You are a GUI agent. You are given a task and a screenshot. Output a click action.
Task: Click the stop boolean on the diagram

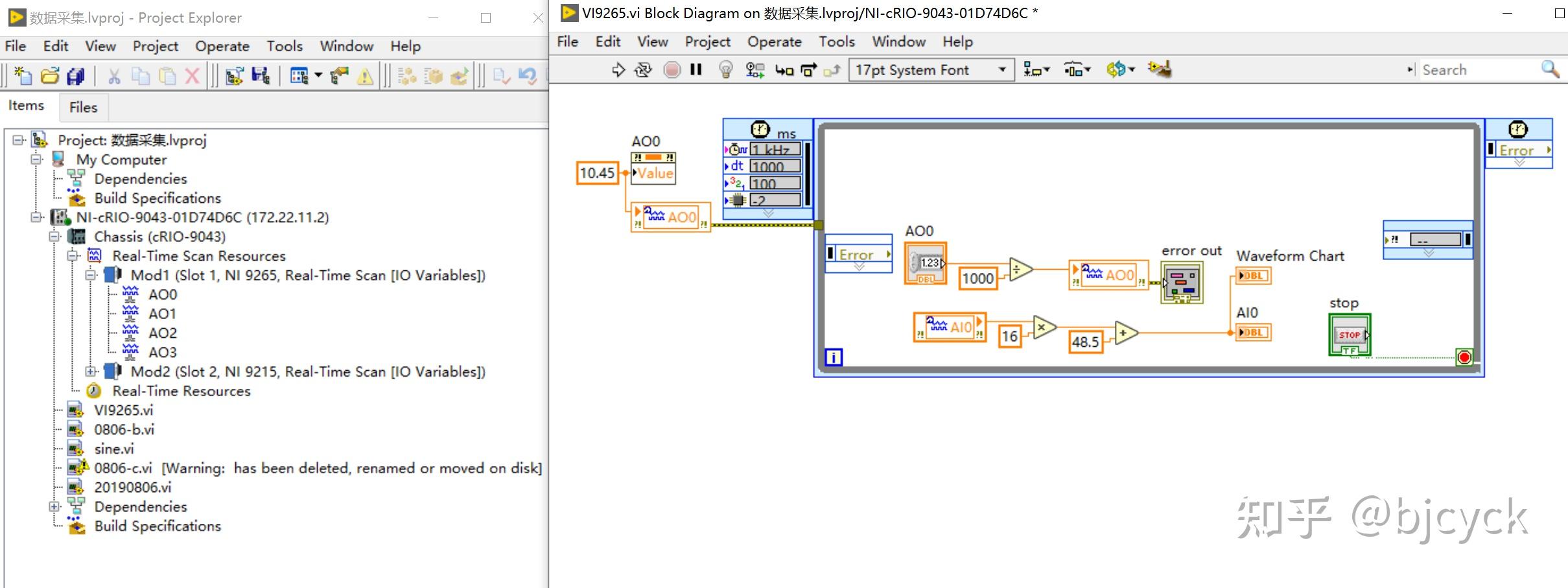1349,334
